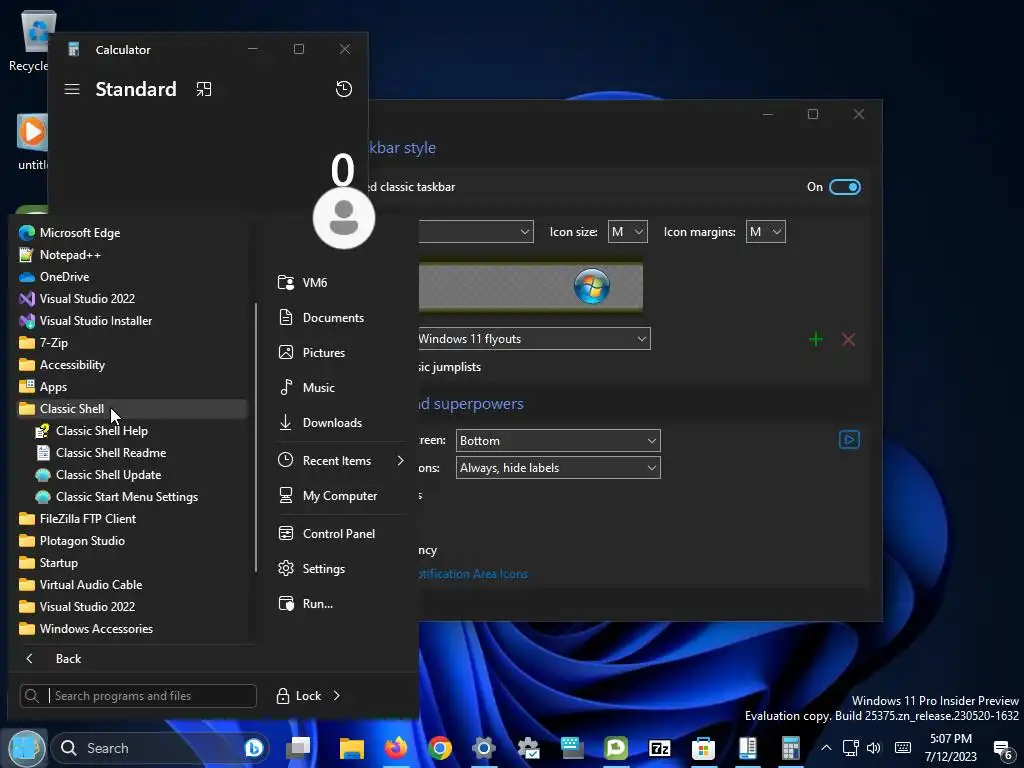
Task: Open Chrome from taskbar
Action: 440,748
